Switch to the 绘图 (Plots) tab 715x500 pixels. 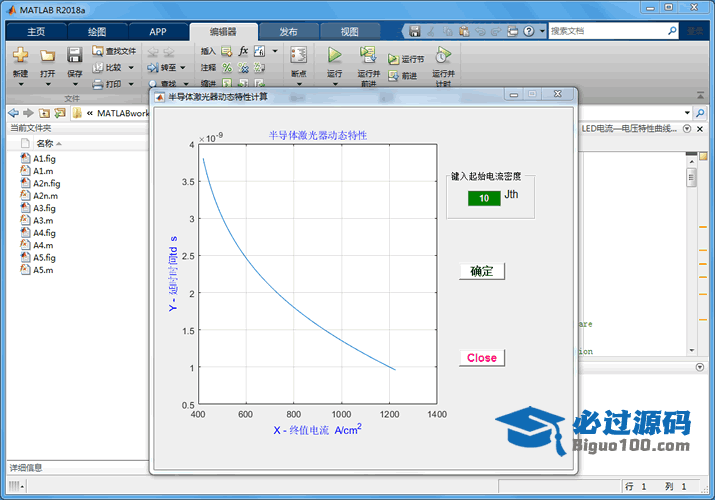point(97,31)
